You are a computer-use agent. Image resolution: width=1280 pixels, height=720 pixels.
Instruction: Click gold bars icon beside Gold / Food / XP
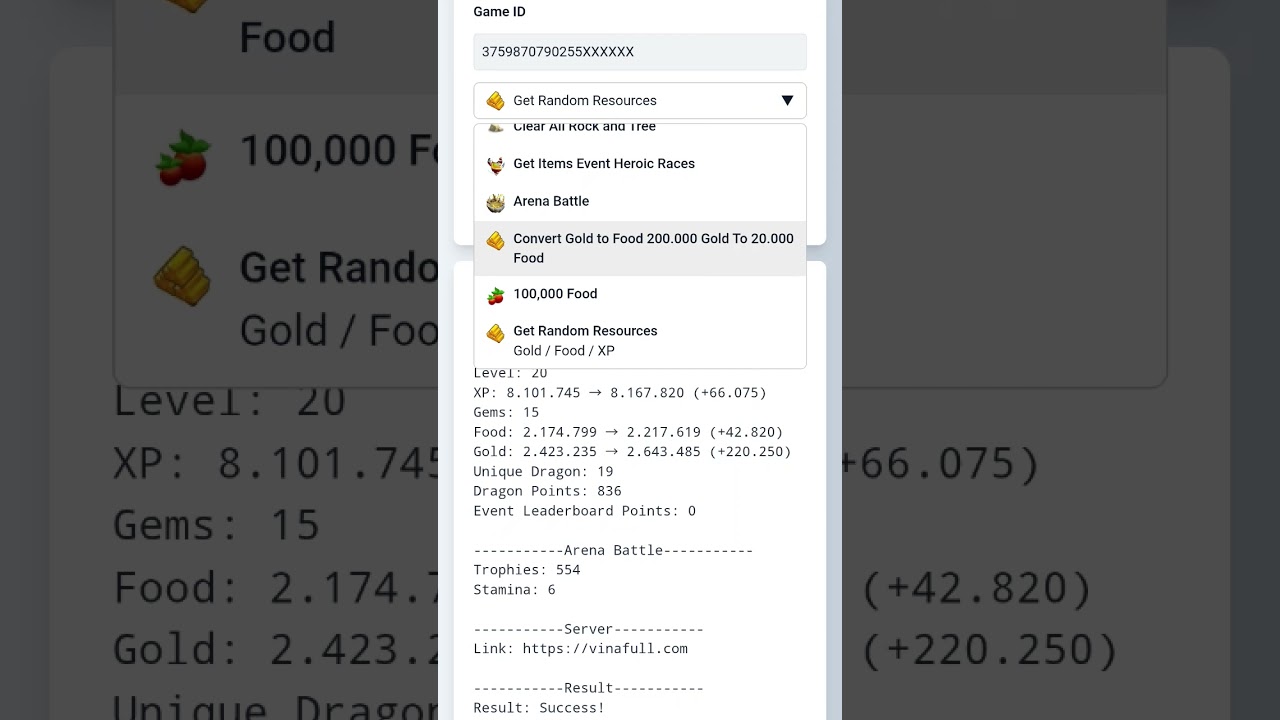(495, 333)
